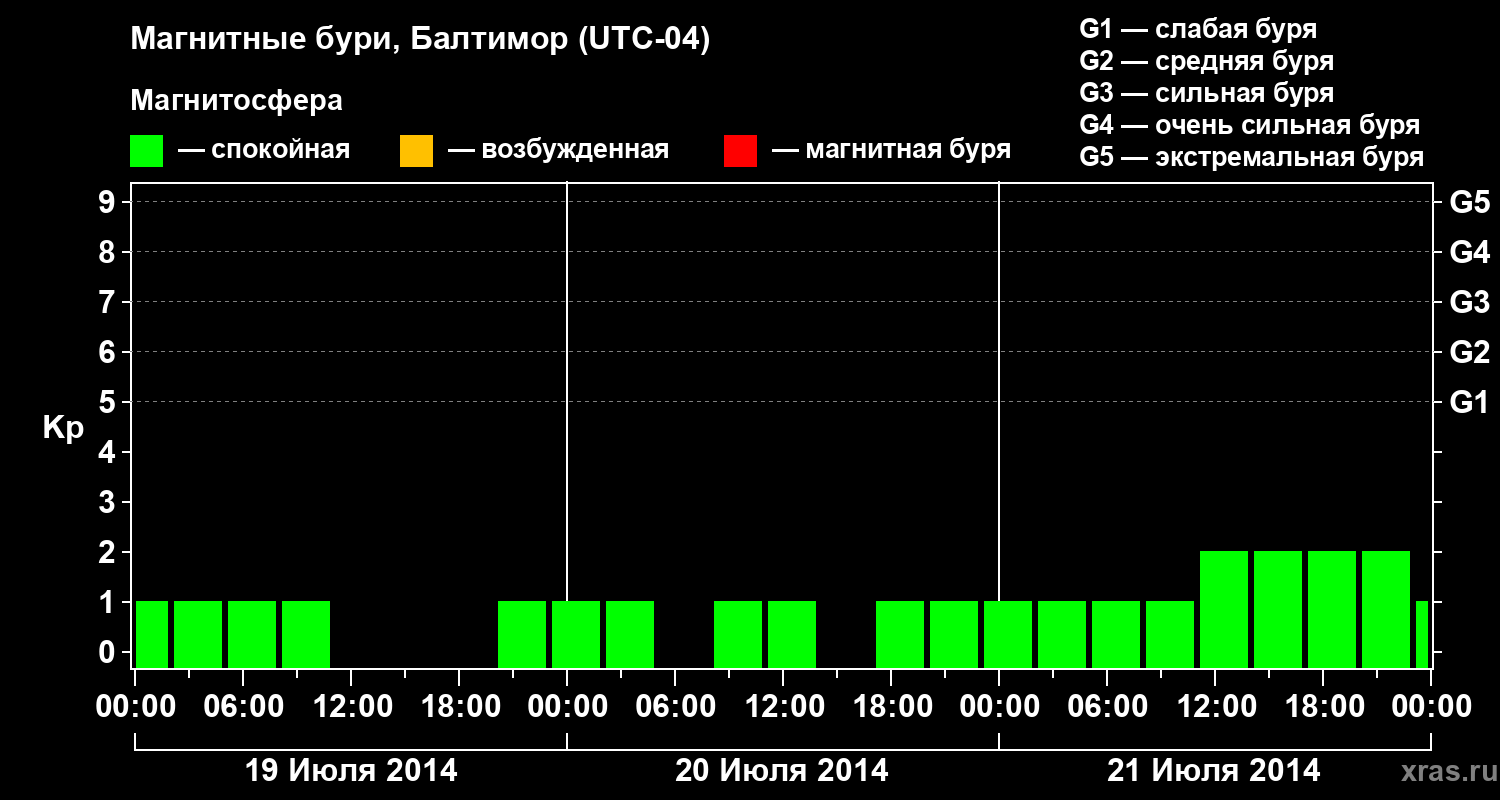Click 'G5 — экстремальная буря' legend line
This screenshot has height=800, width=1500.
point(1252,157)
